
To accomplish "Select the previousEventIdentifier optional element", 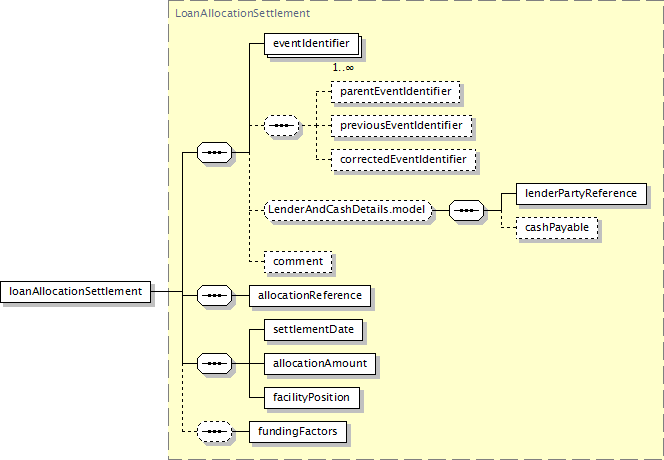I will (401, 126).
